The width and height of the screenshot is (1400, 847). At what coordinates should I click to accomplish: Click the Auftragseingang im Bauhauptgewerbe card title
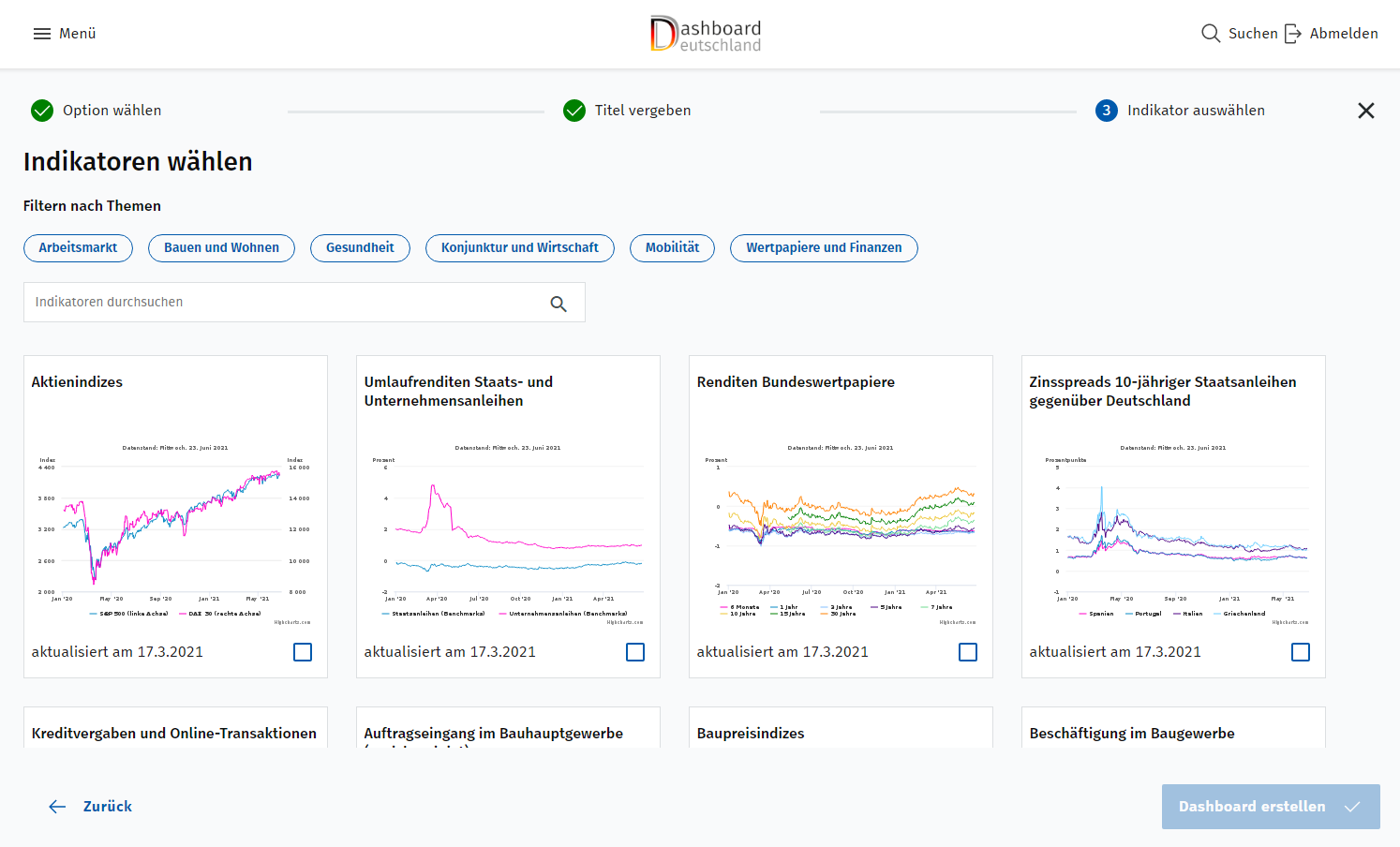coord(494,734)
